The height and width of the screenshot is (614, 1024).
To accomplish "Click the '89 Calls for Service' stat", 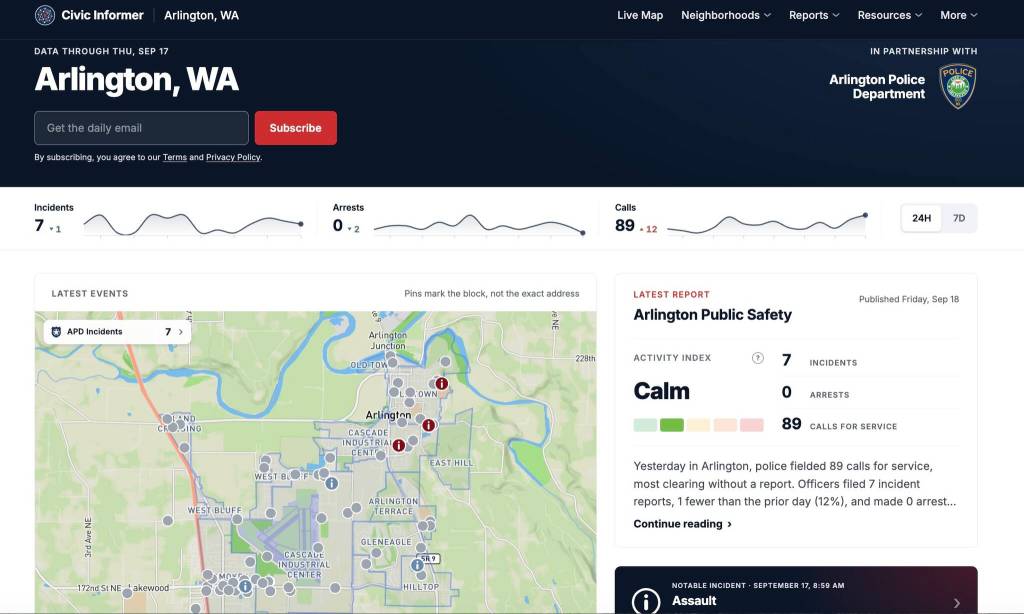I will [x=839, y=425].
